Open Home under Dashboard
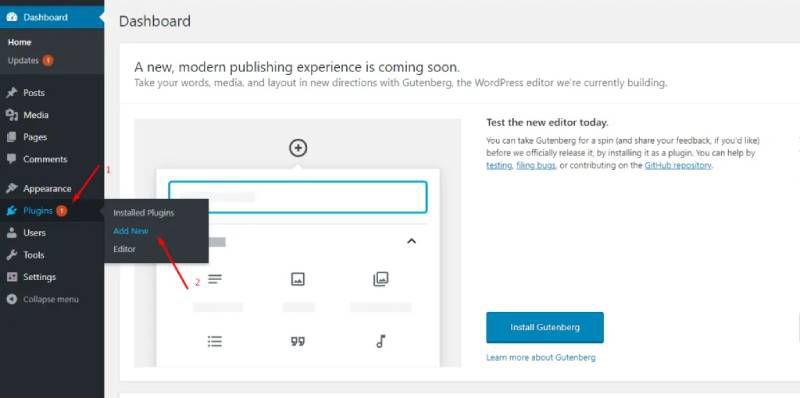The height and width of the screenshot is (398, 800). (19, 42)
